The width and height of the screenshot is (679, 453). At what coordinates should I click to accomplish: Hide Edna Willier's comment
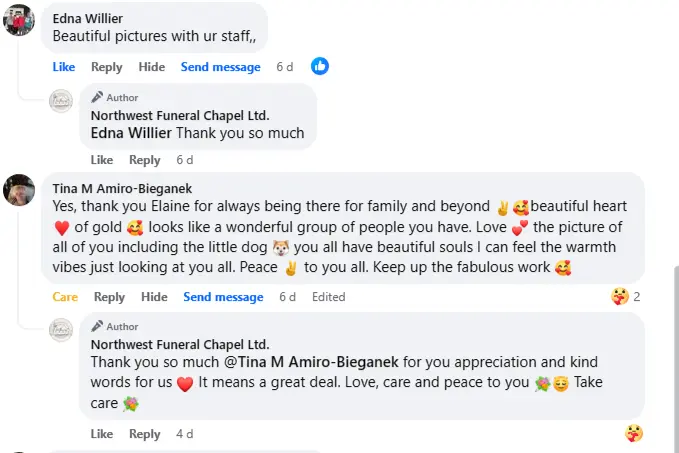tap(152, 67)
